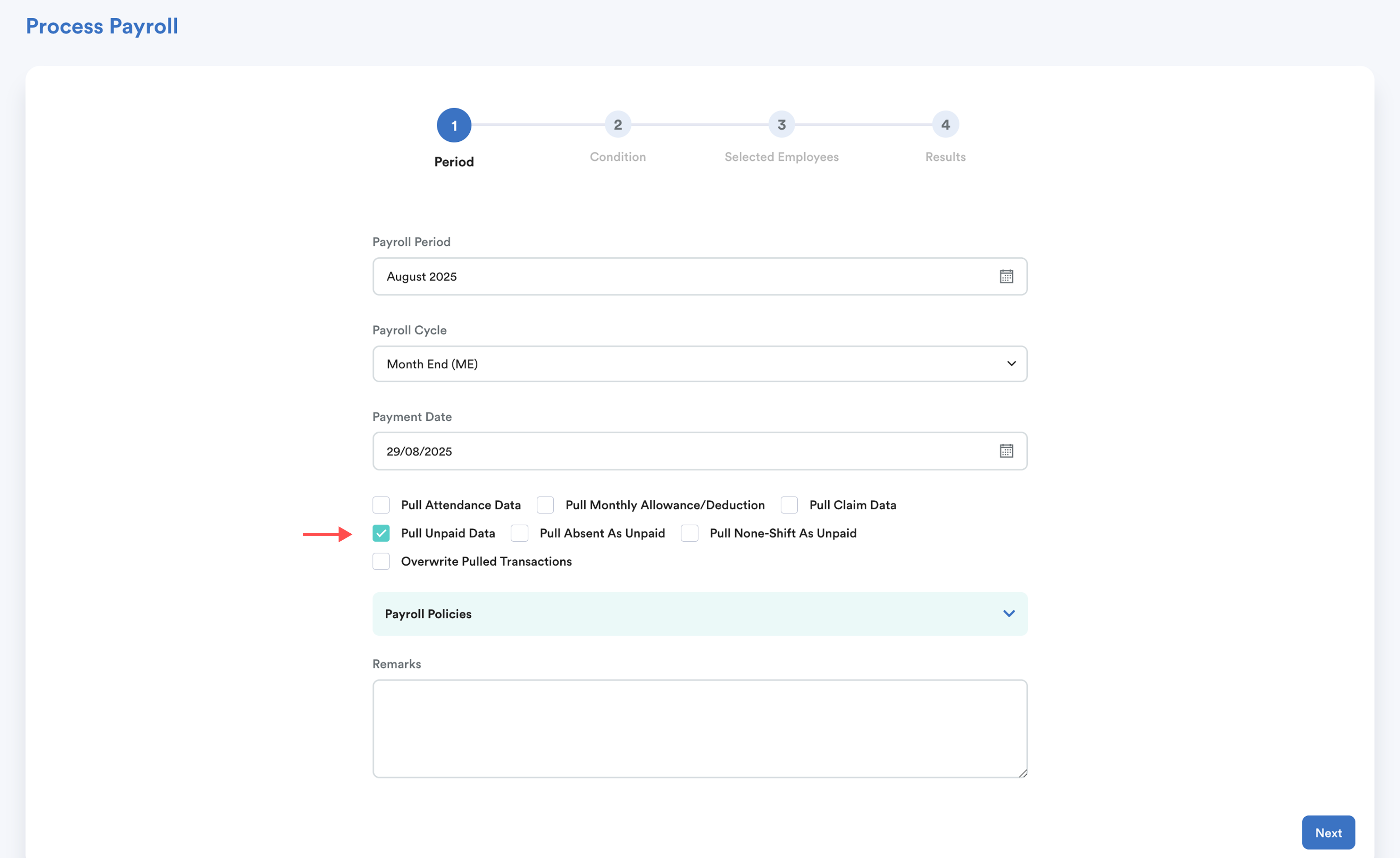Check Pull None-Shift As Unpaid
The image size is (1400, 859).
click(689, 533)
